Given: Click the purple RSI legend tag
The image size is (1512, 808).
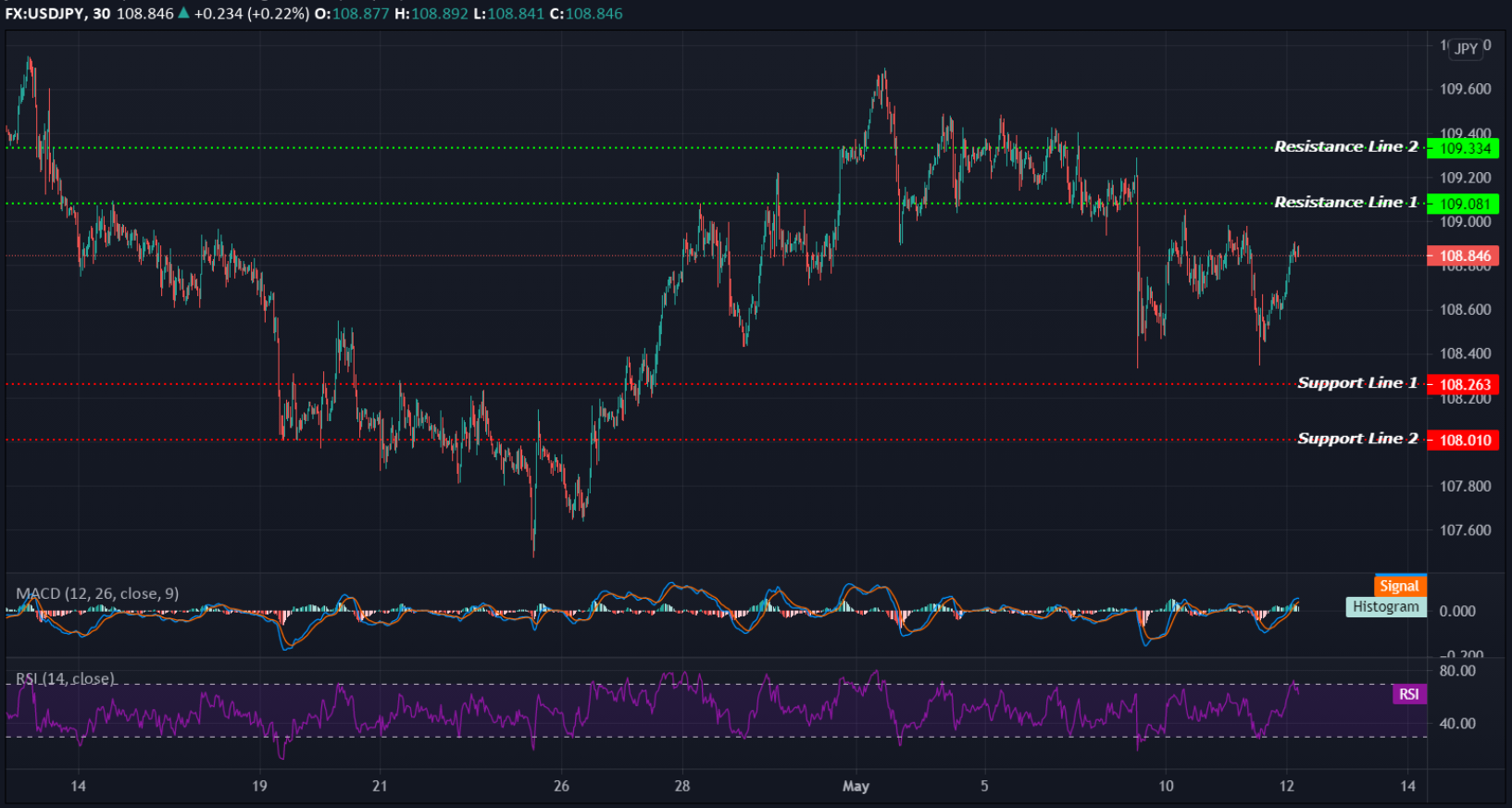Looking at the screenshot, I should coord(1409,694).
